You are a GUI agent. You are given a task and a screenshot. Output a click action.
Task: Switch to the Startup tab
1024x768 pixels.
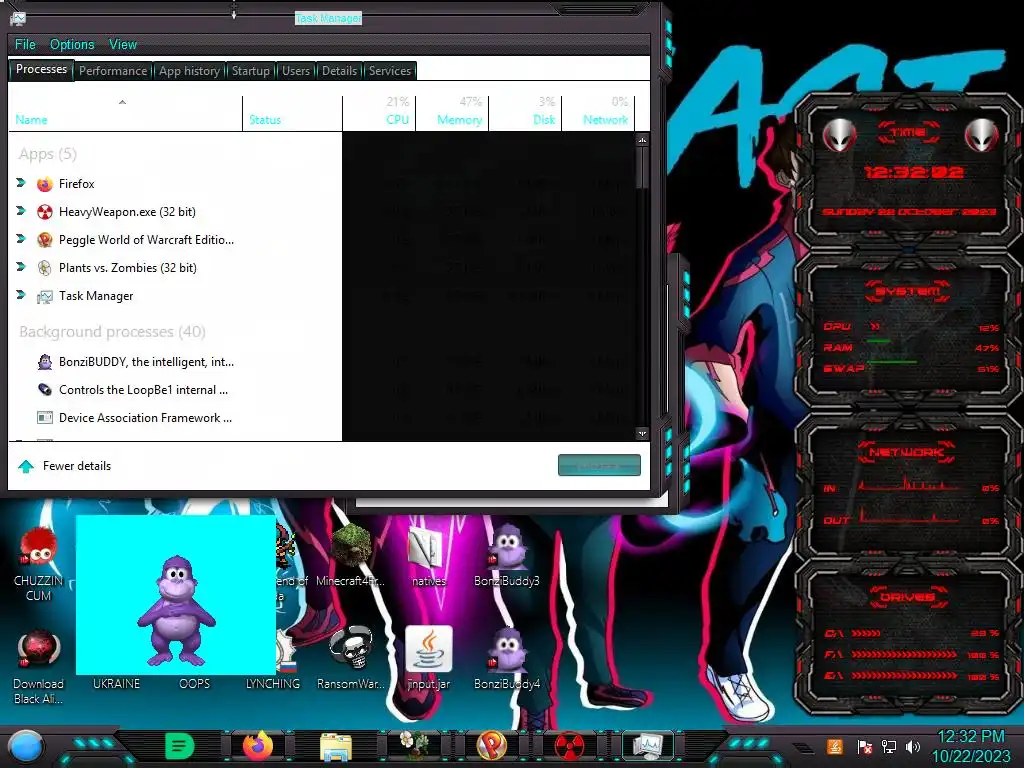pos(251,71)
